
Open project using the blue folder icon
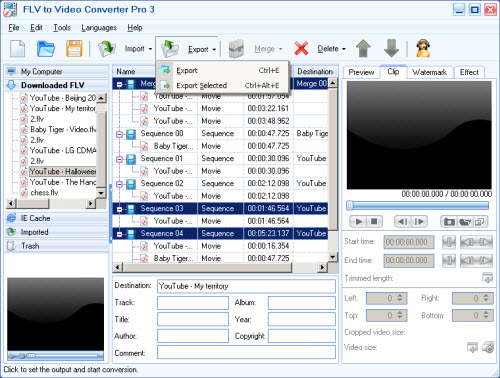pyautogui.click(x=46, y=49)
